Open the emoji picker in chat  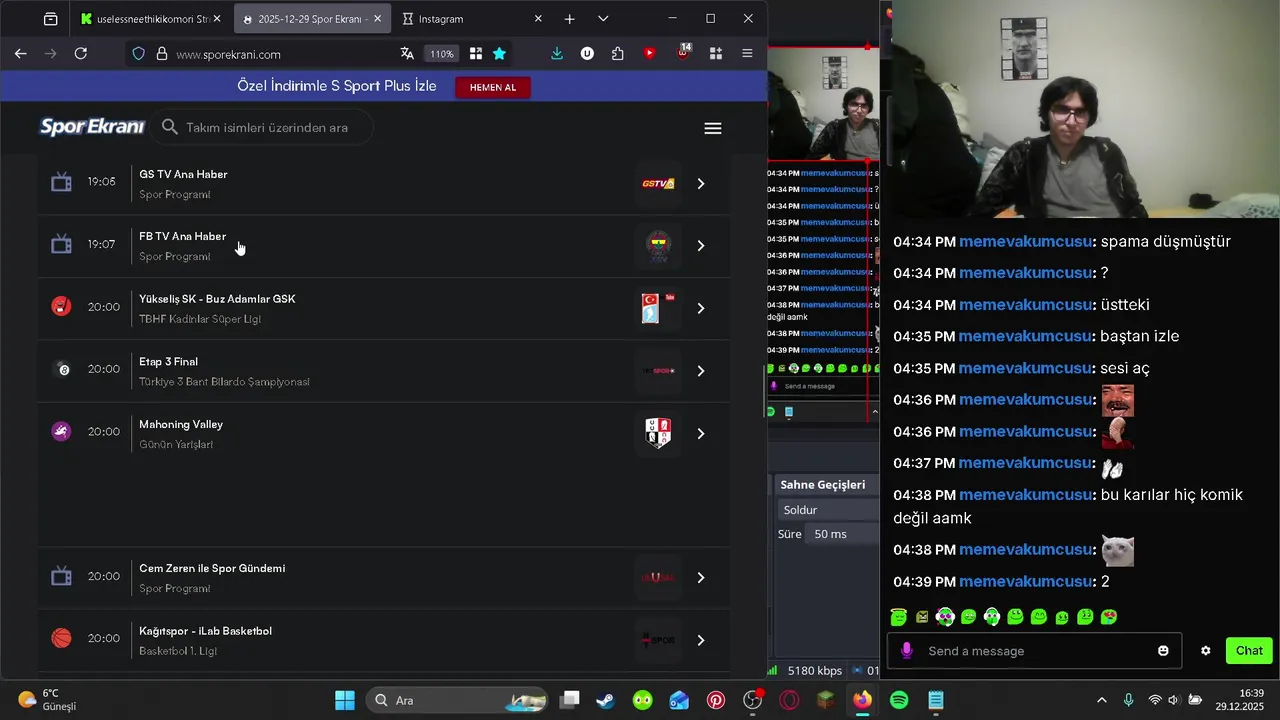tap(1163, 651)
